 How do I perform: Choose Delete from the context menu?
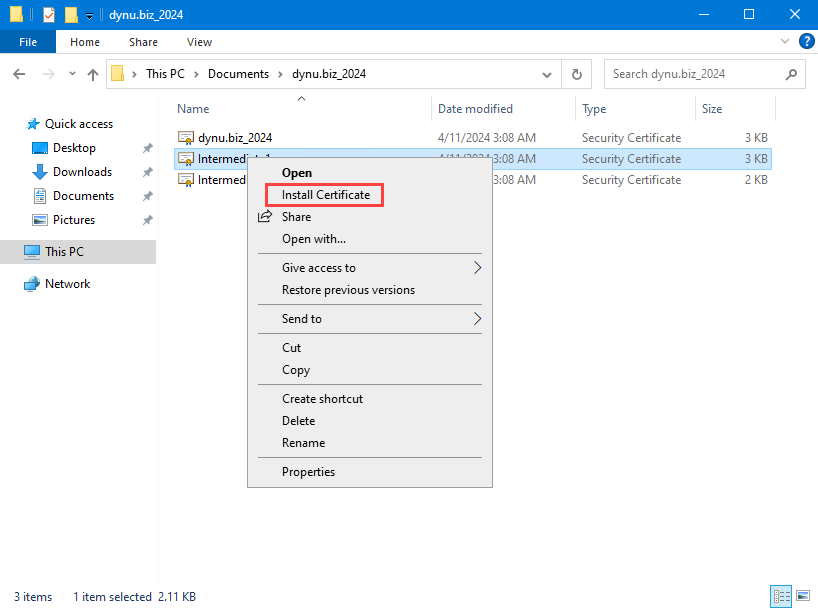coord(298,421)
